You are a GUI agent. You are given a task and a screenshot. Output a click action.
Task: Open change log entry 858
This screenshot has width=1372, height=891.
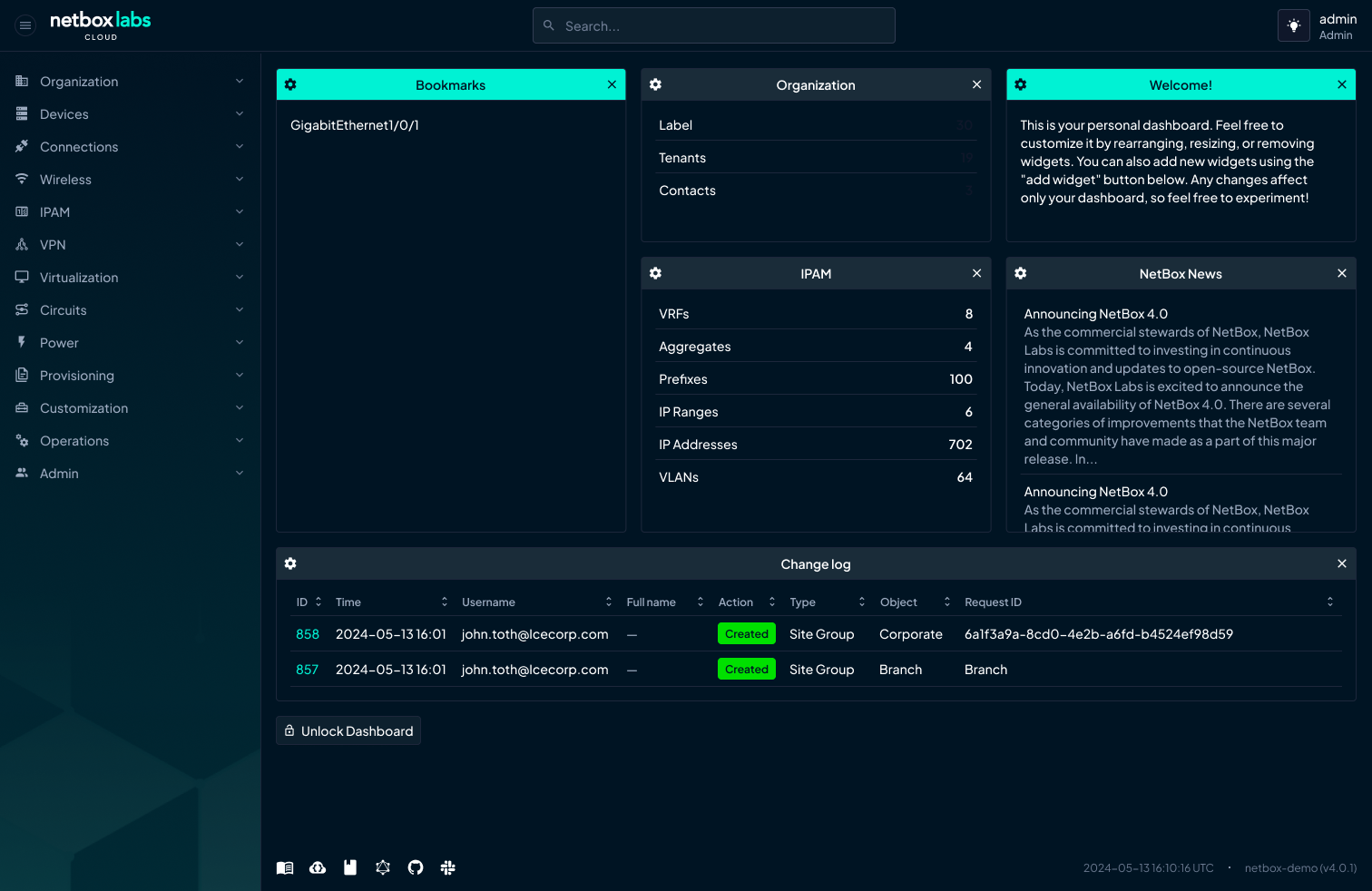pyautogui.click(x=308, y=634)
